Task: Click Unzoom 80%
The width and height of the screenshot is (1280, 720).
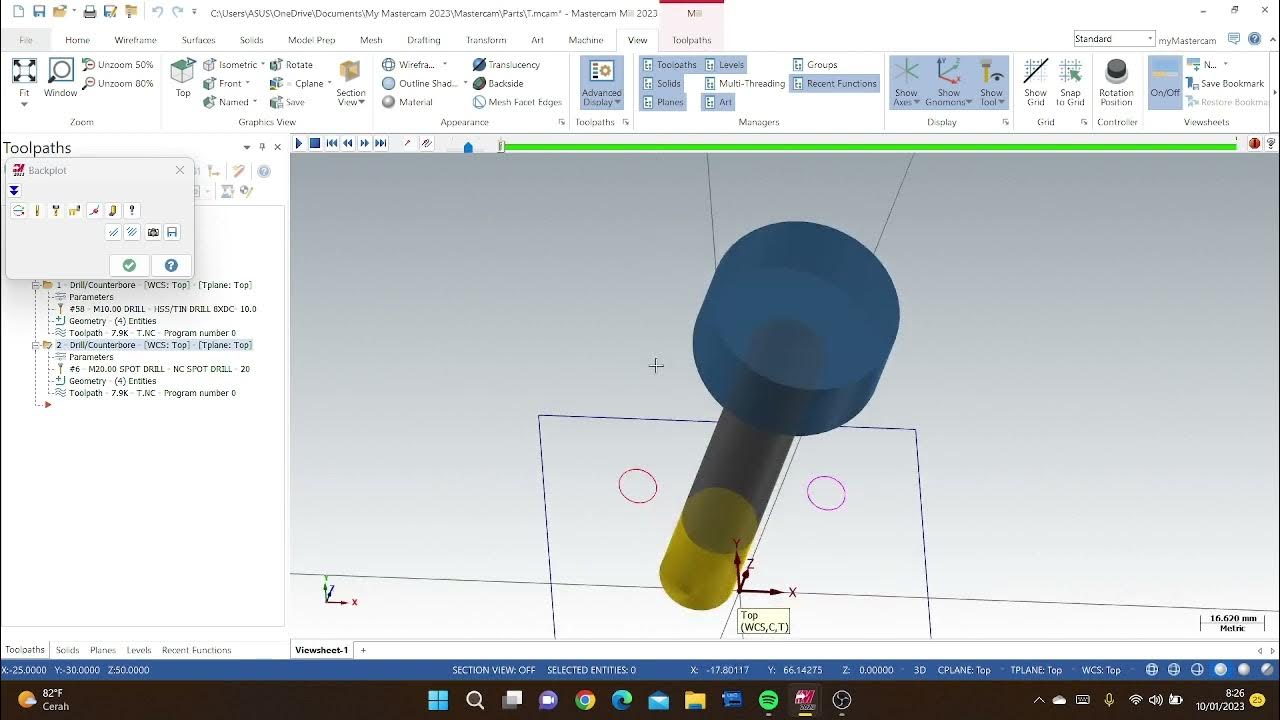Action: click(118, 83)
